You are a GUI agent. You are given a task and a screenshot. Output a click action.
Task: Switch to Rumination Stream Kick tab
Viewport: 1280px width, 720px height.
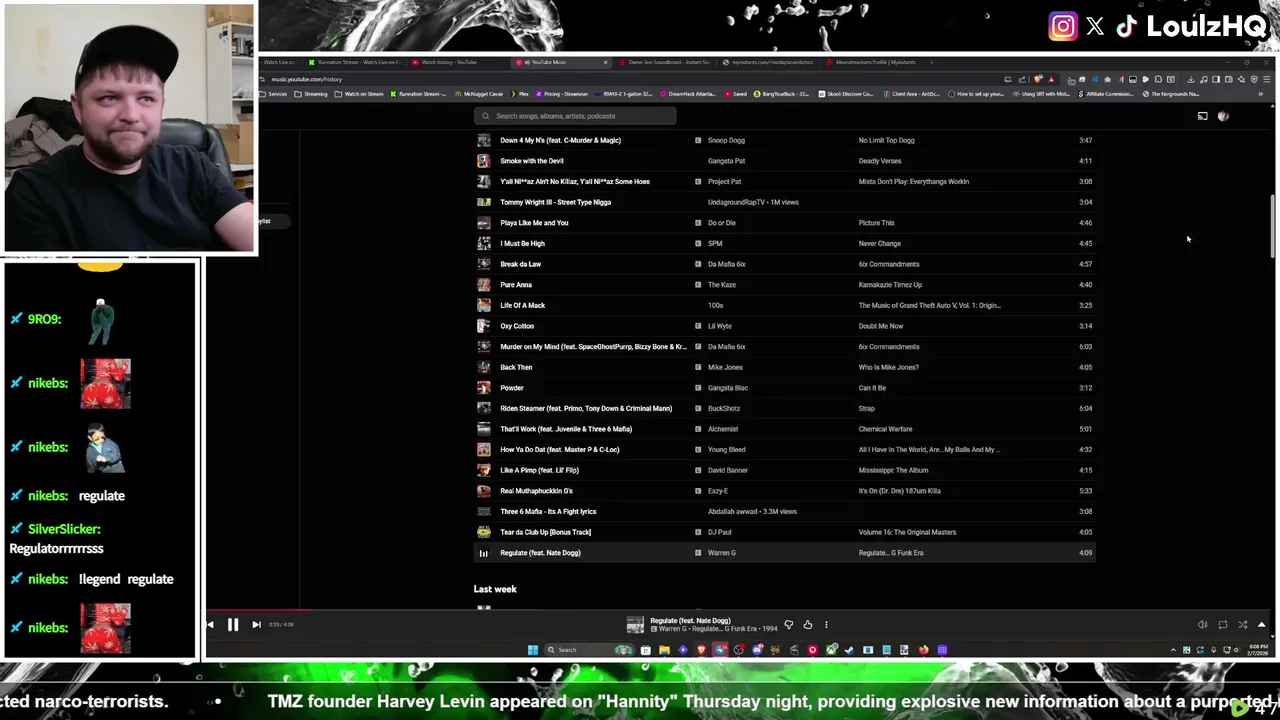[x=355, y=62]
